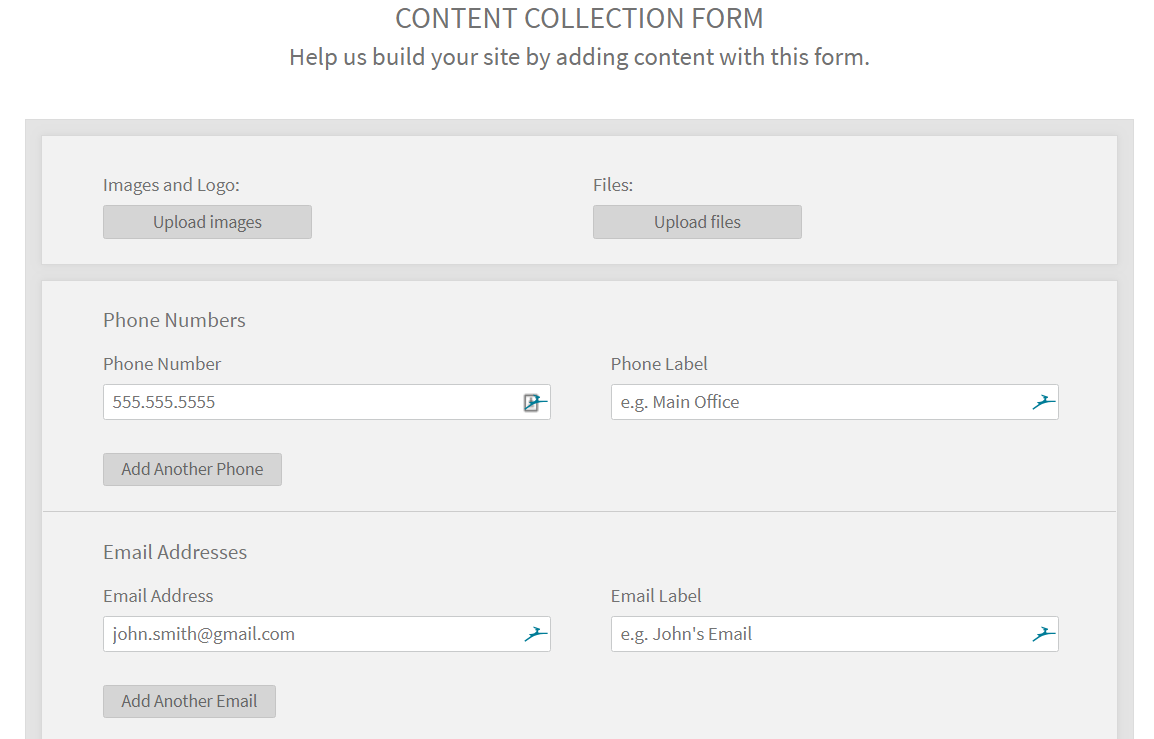This screenshot has width=1154, height=739.
Task: Click the 'Images and Logo:' label
Action: point(171,185)
